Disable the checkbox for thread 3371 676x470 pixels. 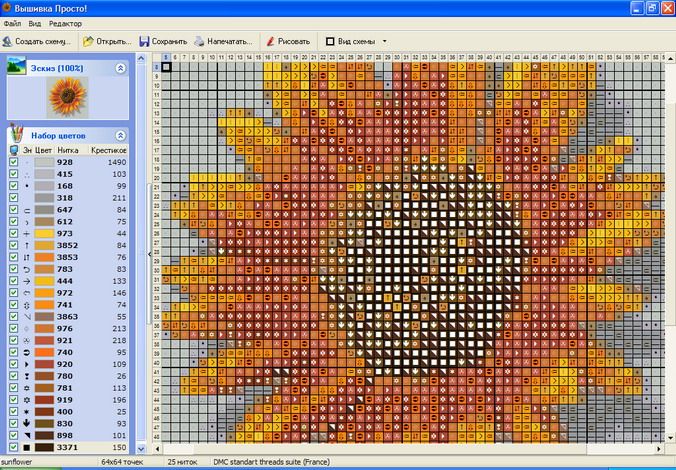pyautogui.click(x=13, y=447)
